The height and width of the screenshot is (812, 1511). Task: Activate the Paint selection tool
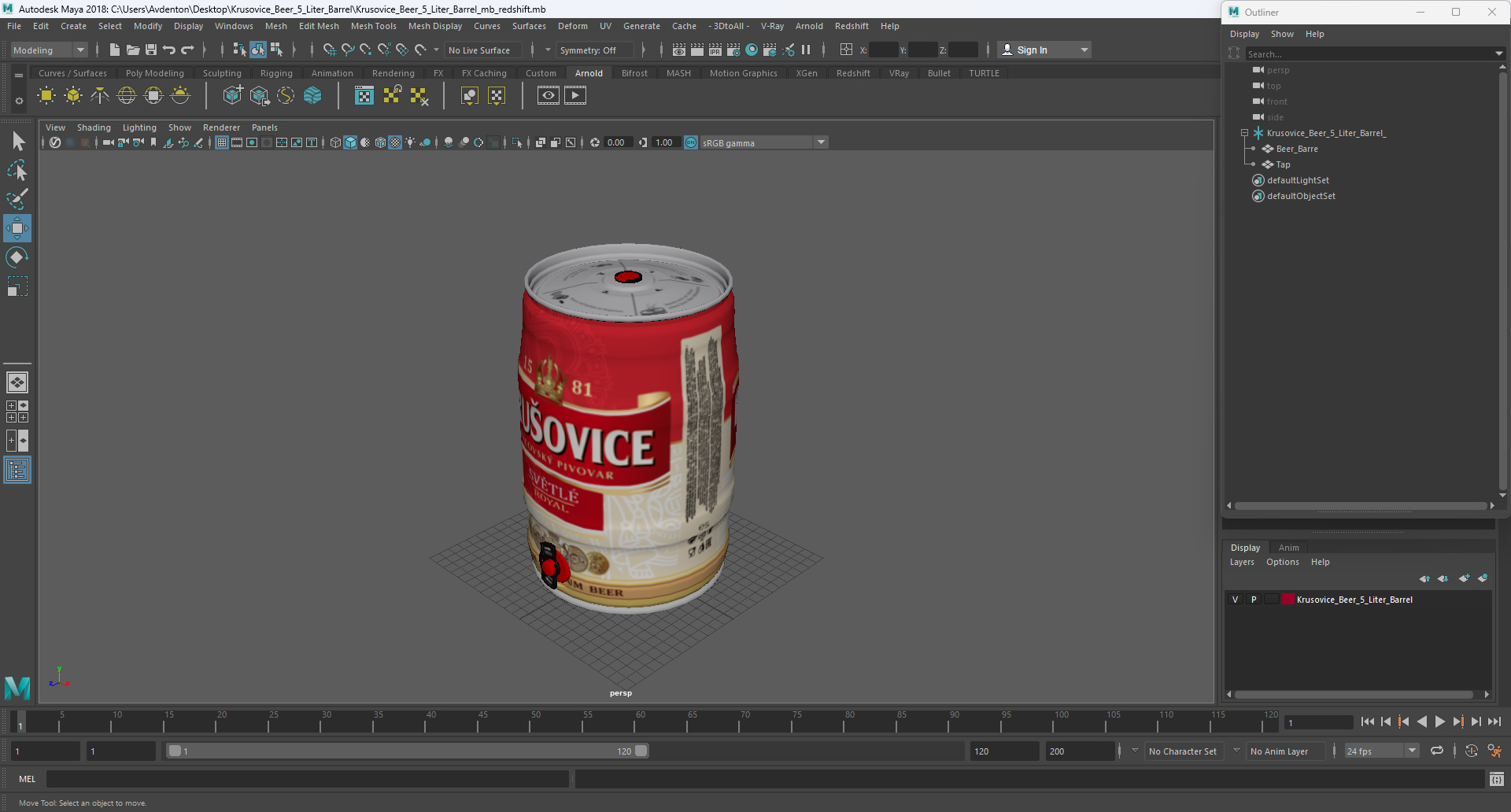pos(17,199)
